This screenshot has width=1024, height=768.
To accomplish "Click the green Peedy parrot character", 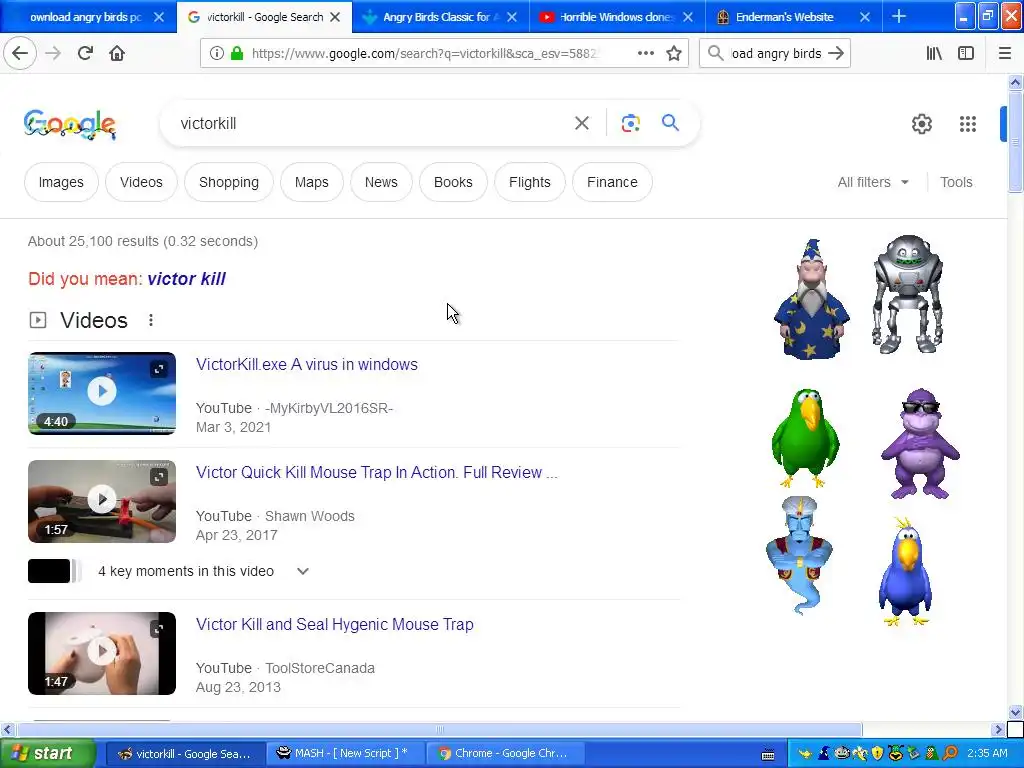I will coord(805,438).
